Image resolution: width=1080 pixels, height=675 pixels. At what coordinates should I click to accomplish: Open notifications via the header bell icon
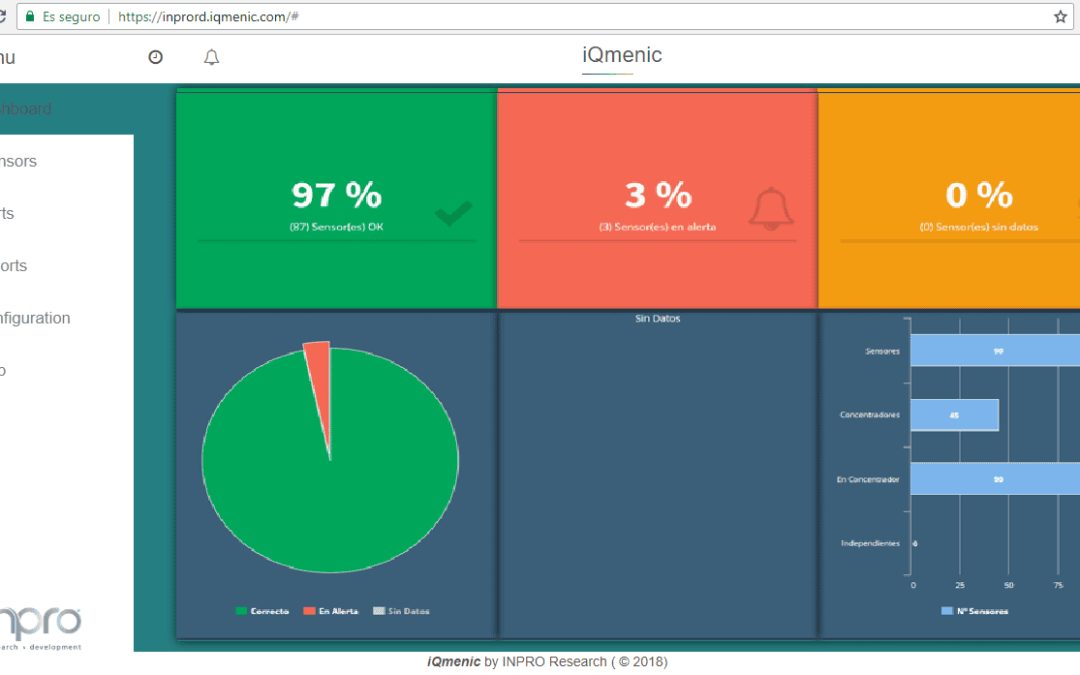(x=211, y=57)
